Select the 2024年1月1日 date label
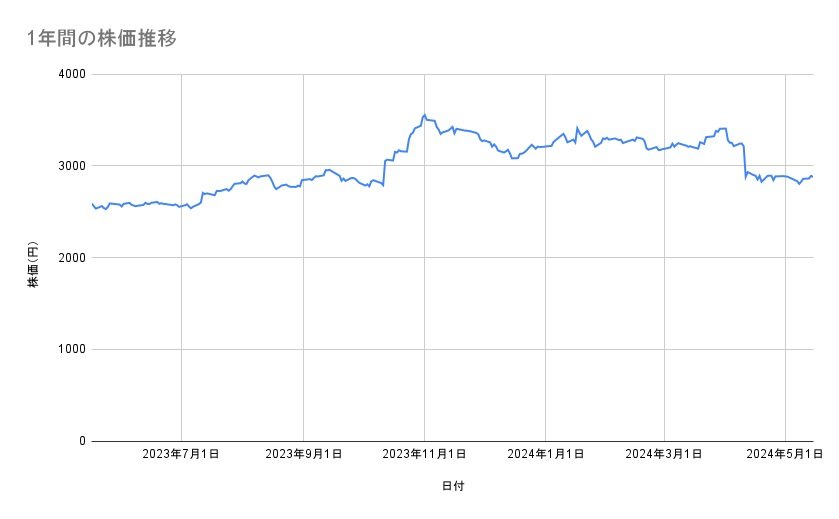 pyautogui.click(x=545, y=455)
